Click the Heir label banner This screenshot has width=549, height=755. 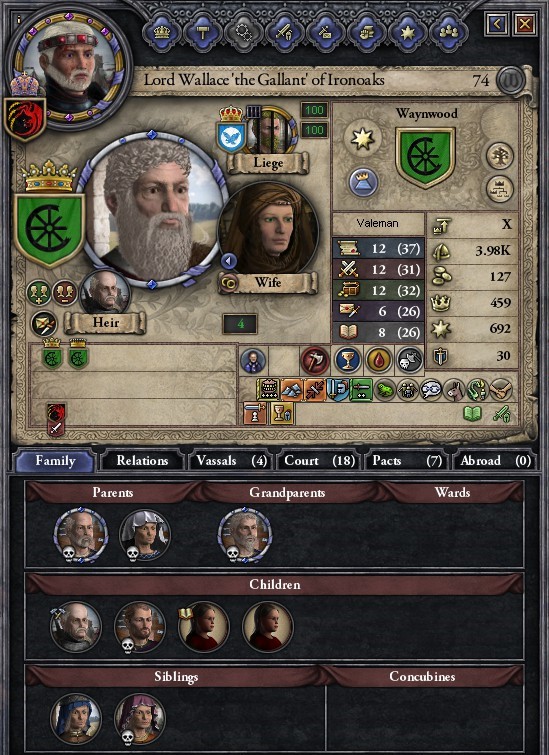click(105, 323)
